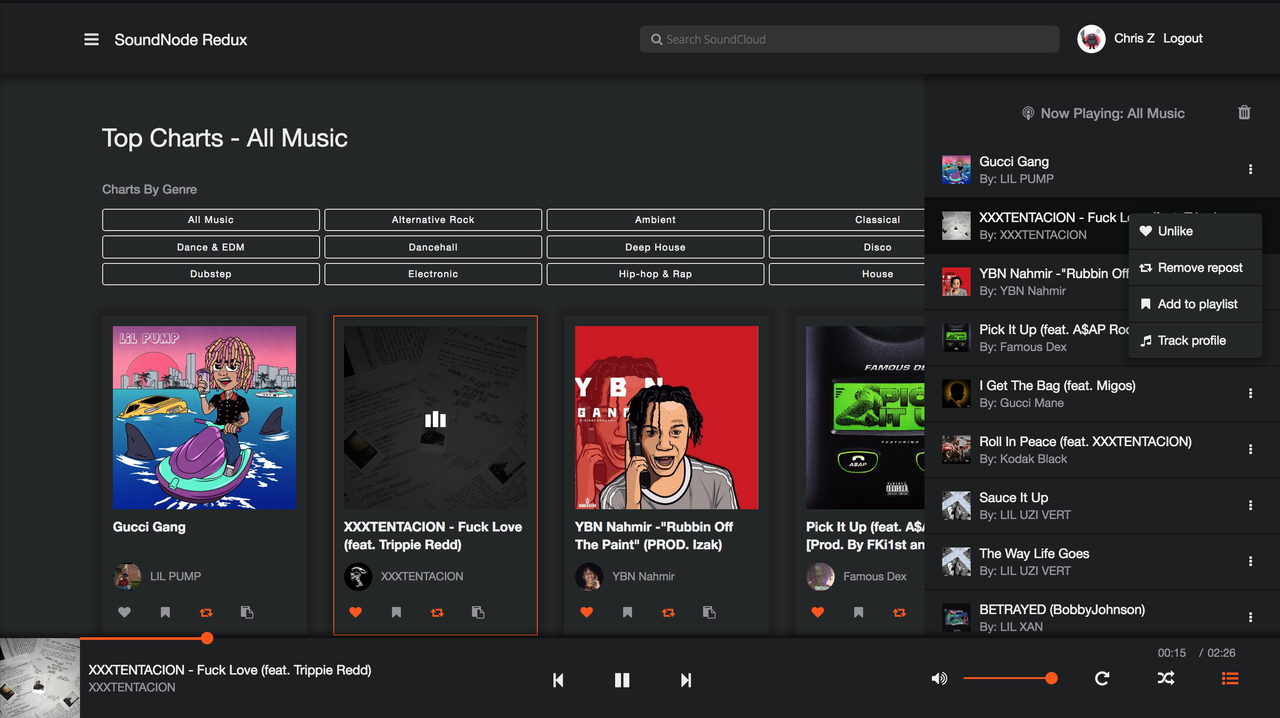1280x718 pixels.
Task: Play the Gucci Gang album artwork
Action: 205,417
